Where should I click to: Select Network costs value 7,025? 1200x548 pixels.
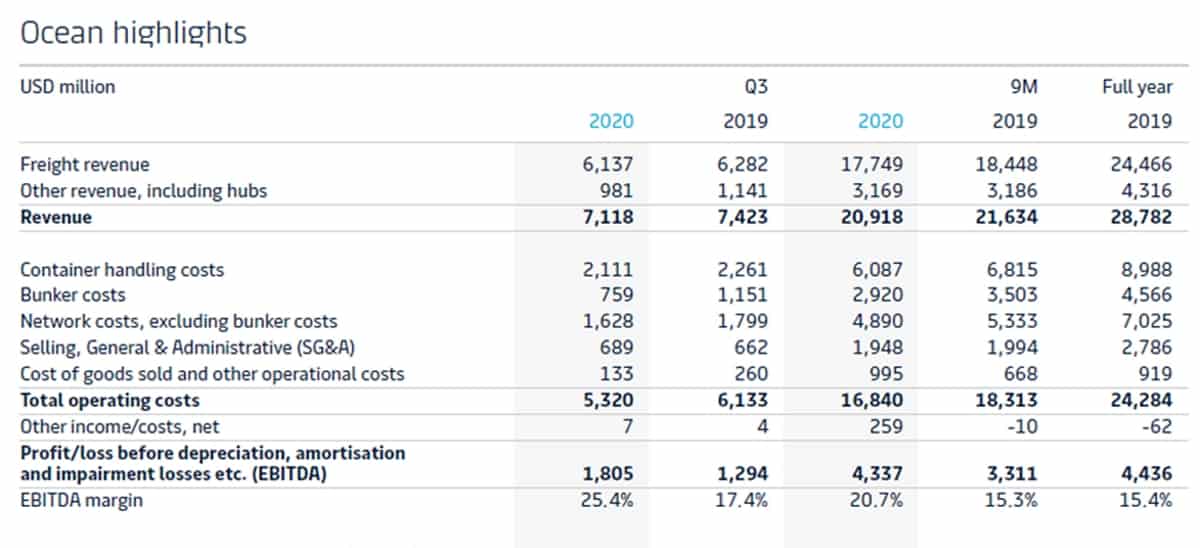(x=1145, y=322)
